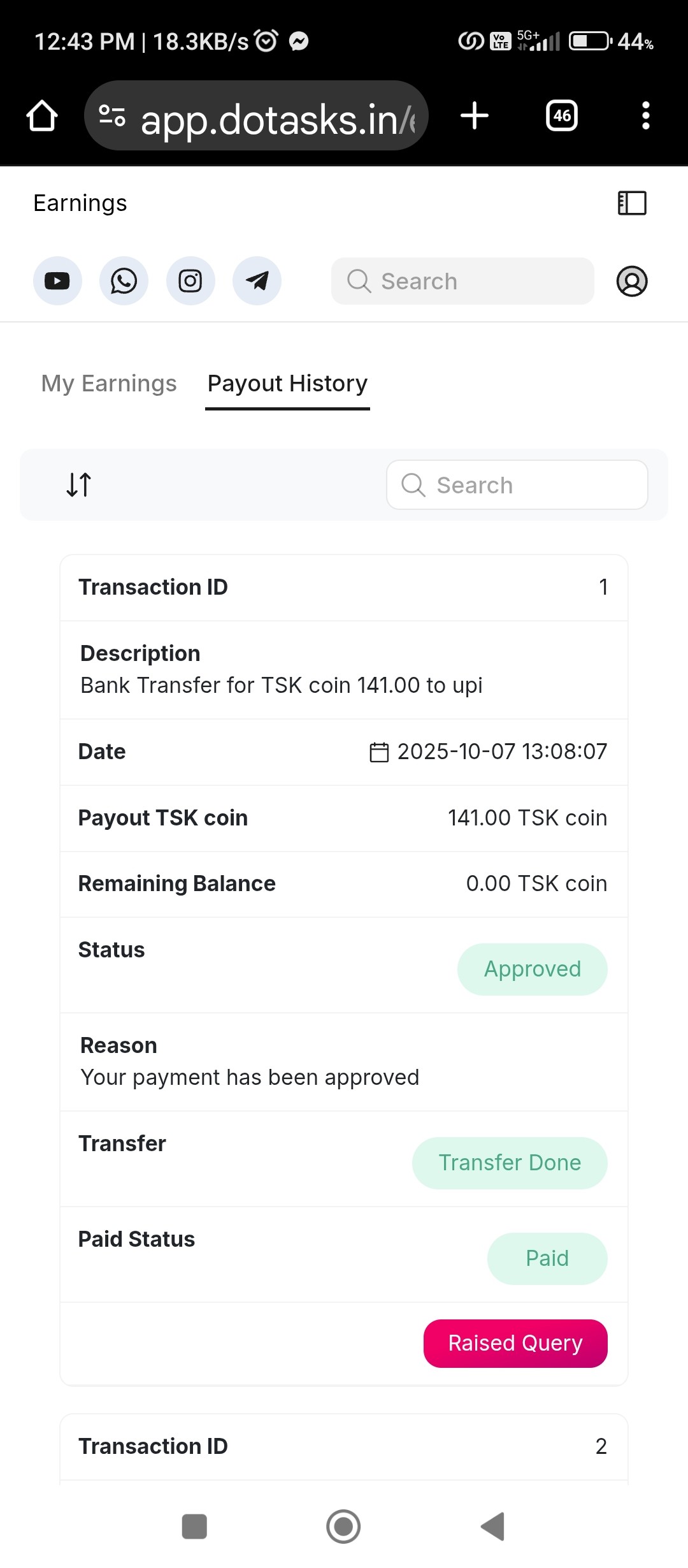The image size is (688, 1568).
Task: Tap the Telegram icon
Action: tap(257, 281)
